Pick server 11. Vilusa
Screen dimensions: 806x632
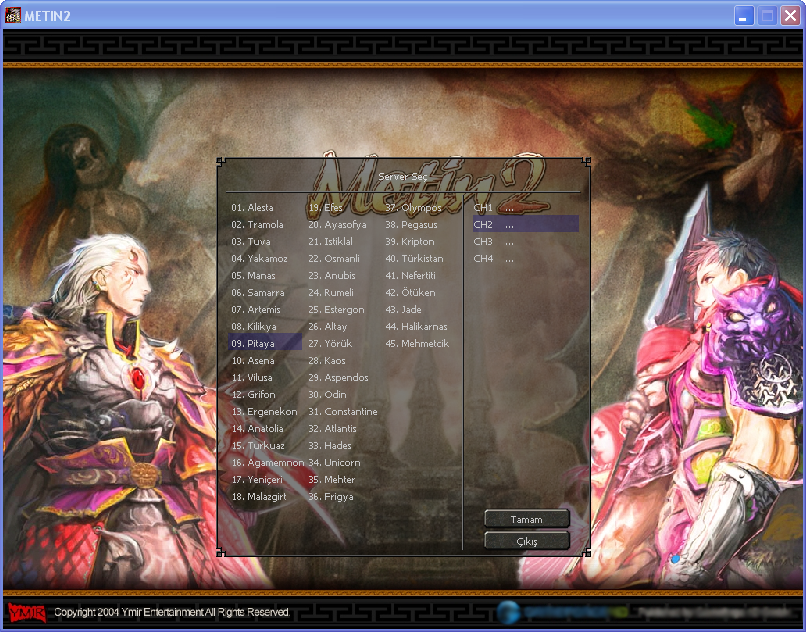pos(252,377)
